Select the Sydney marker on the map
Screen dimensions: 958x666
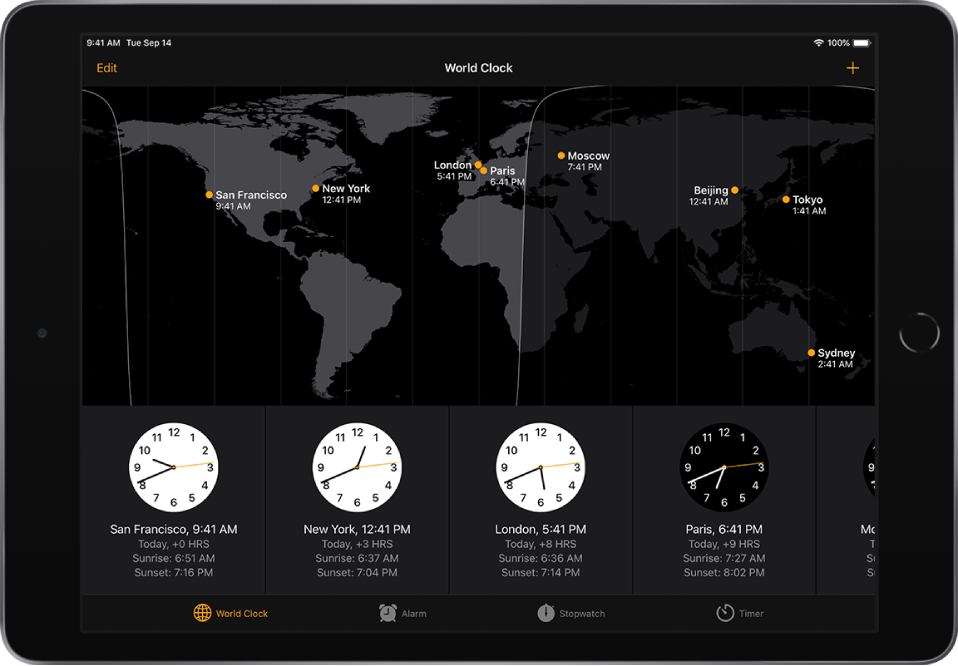(810, 352)
